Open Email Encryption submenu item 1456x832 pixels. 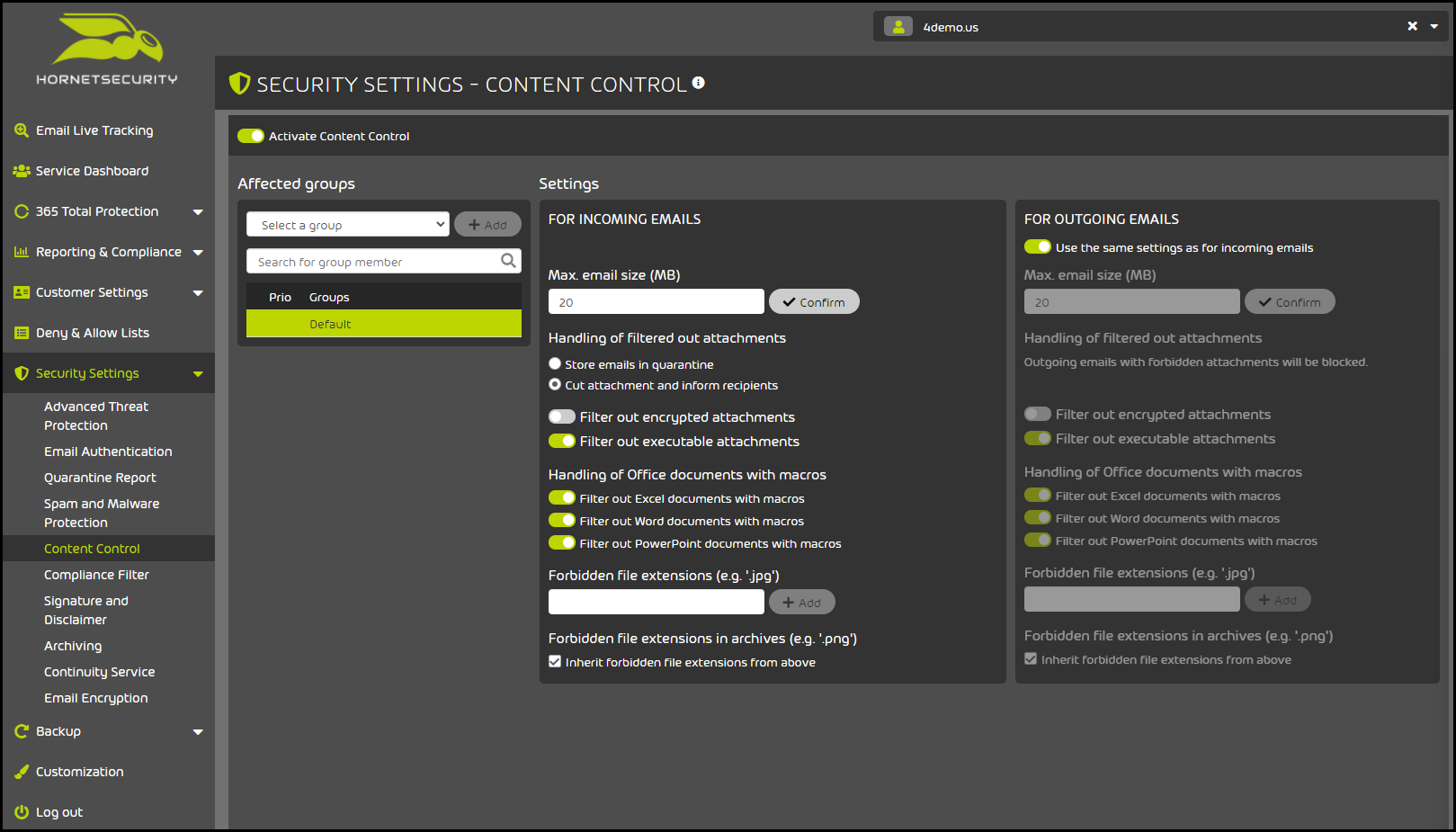coord(95,698)
